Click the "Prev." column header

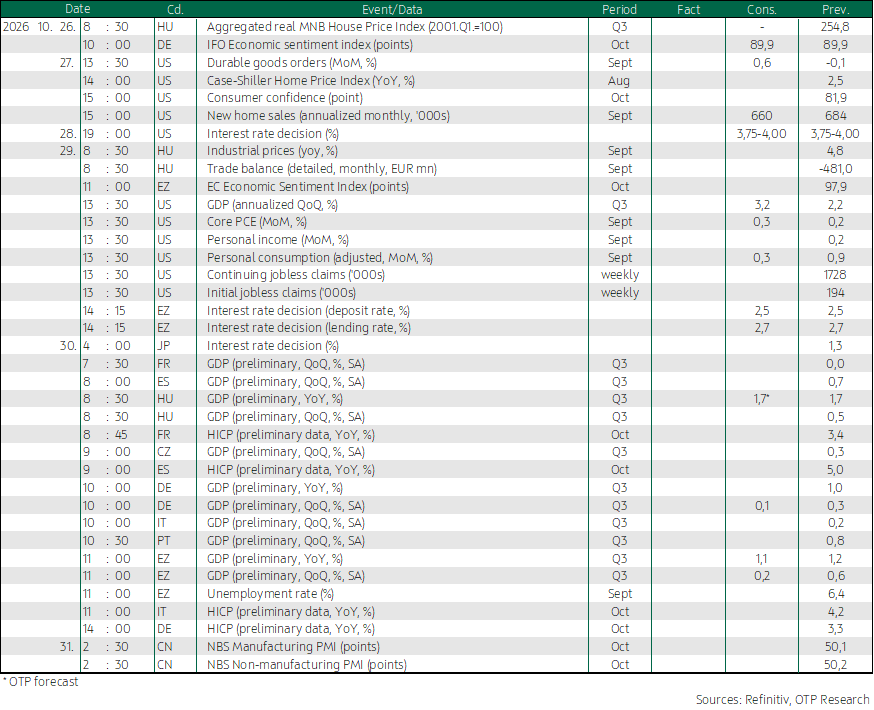coord(835,9)
